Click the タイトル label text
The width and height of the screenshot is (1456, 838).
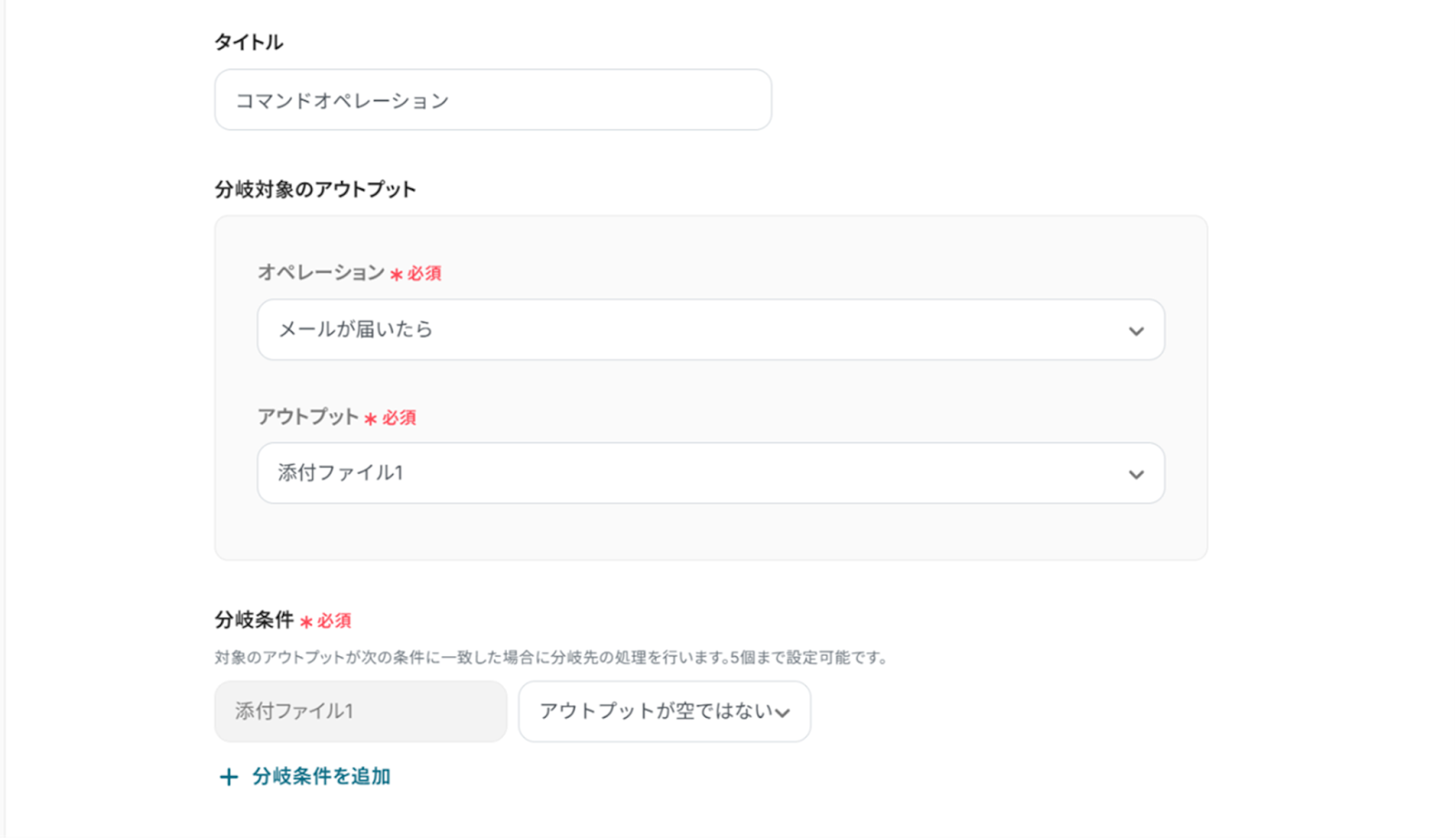[x=248, y=42]
